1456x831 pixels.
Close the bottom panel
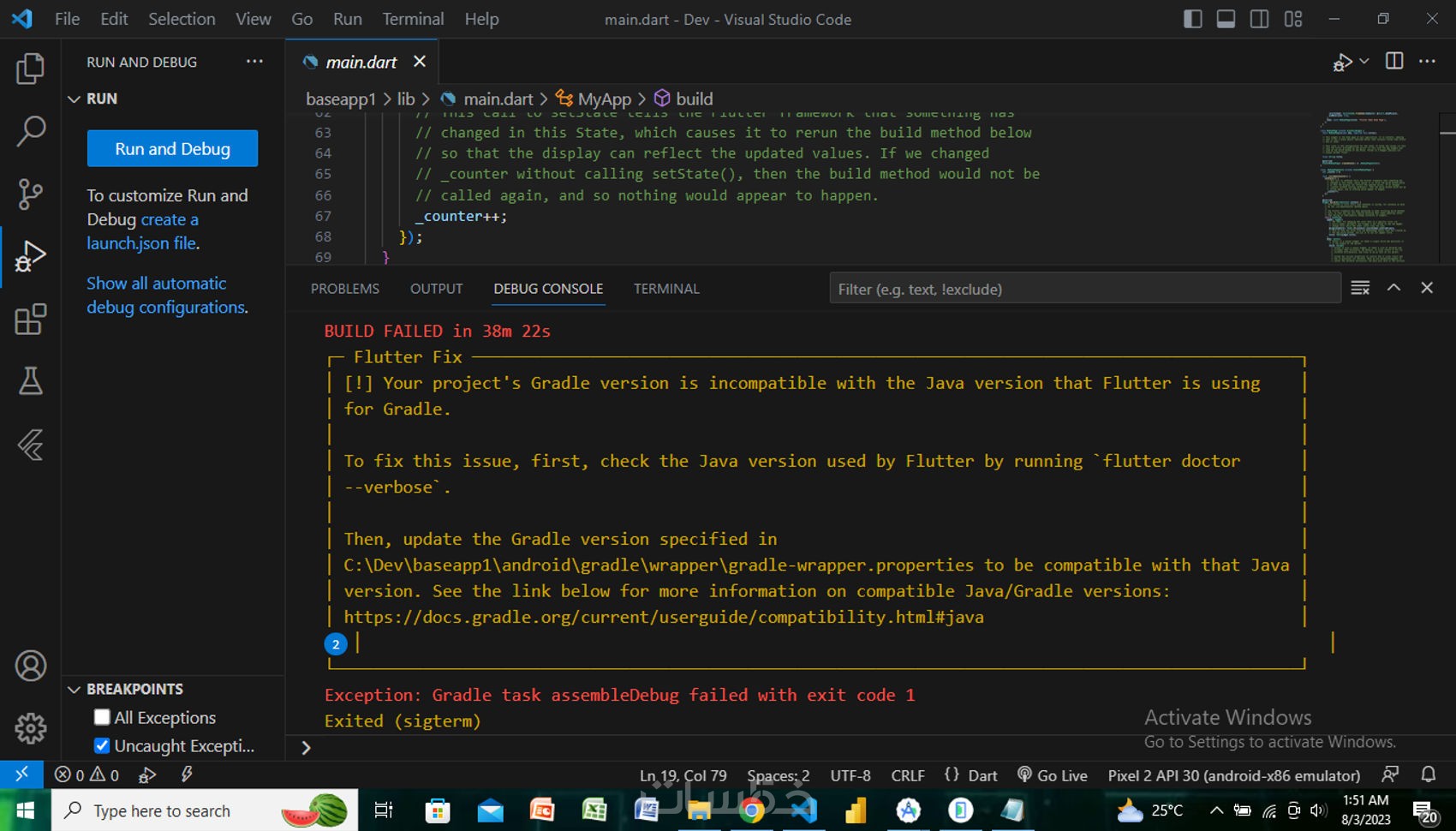(x=1427, y=288)
